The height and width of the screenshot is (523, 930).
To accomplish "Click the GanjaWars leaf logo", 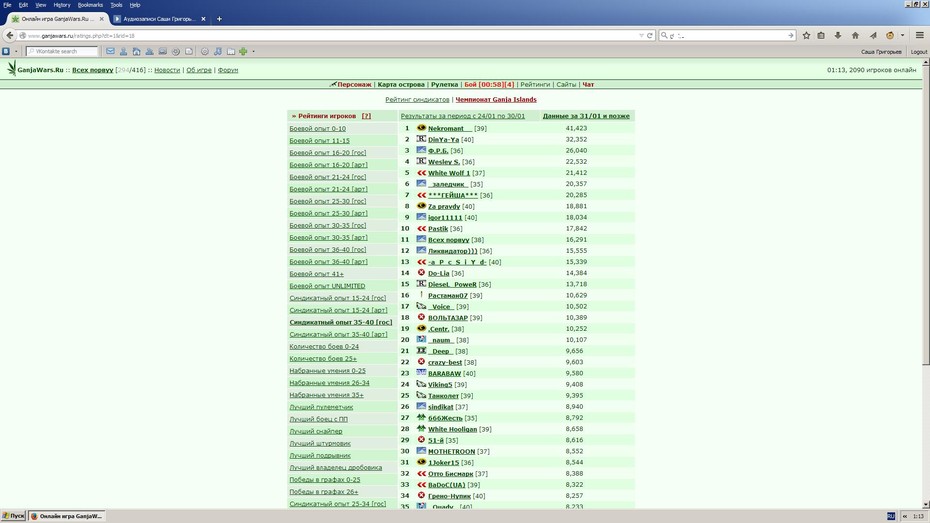I will click(11, 69).
